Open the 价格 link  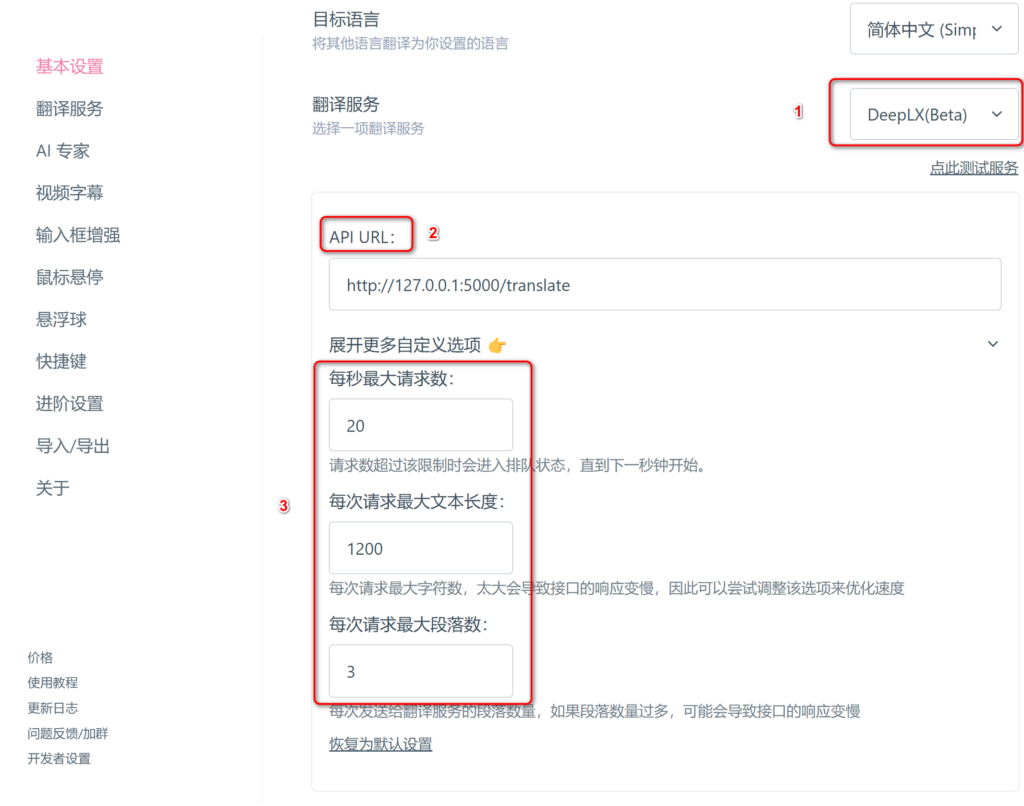point(40,658)
